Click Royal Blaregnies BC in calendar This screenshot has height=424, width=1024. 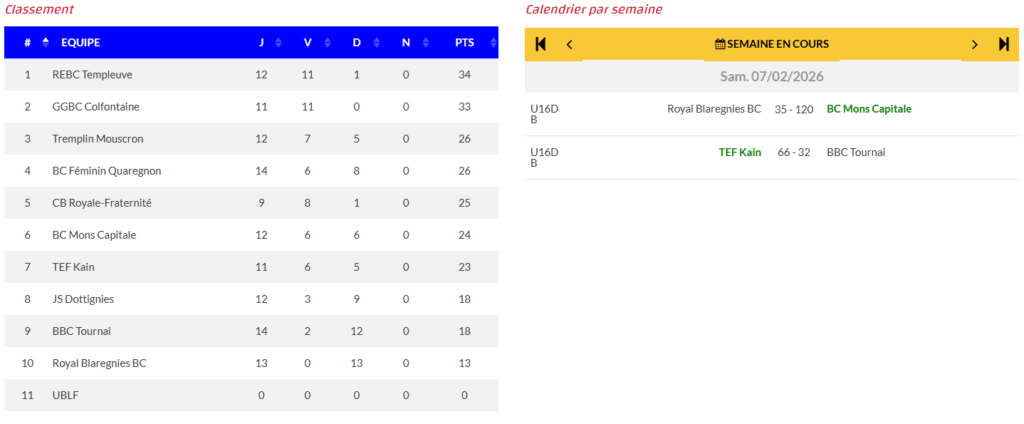pos(714,109)
